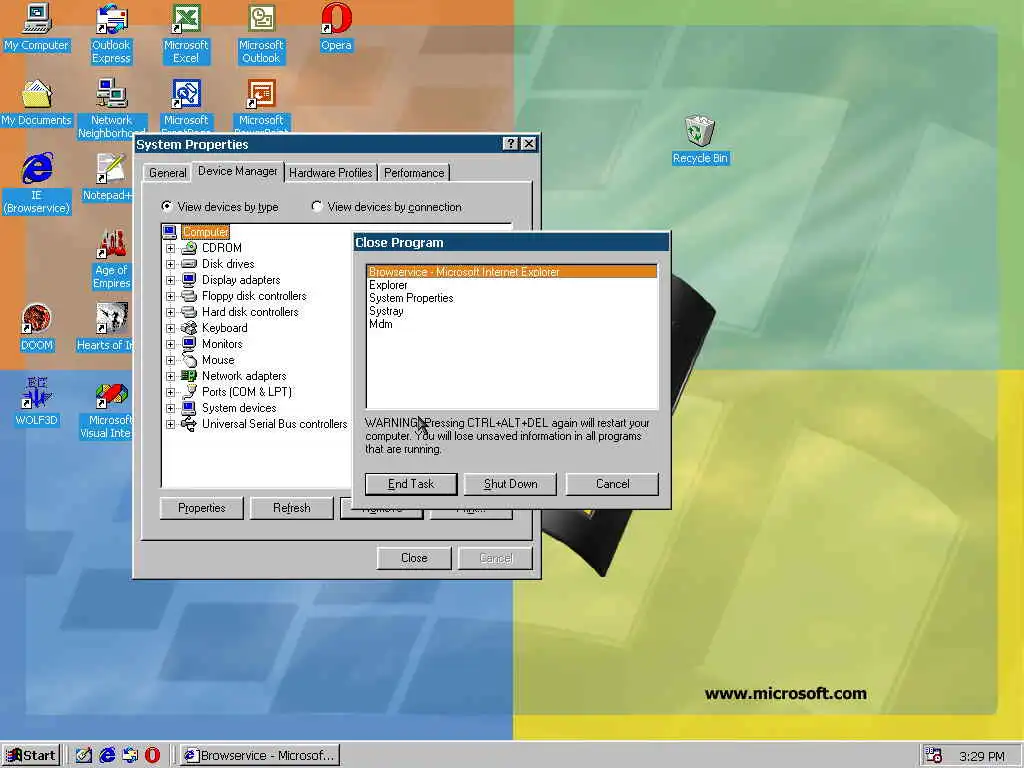Click Cancel in Close Program dialog

click(612, 484)
